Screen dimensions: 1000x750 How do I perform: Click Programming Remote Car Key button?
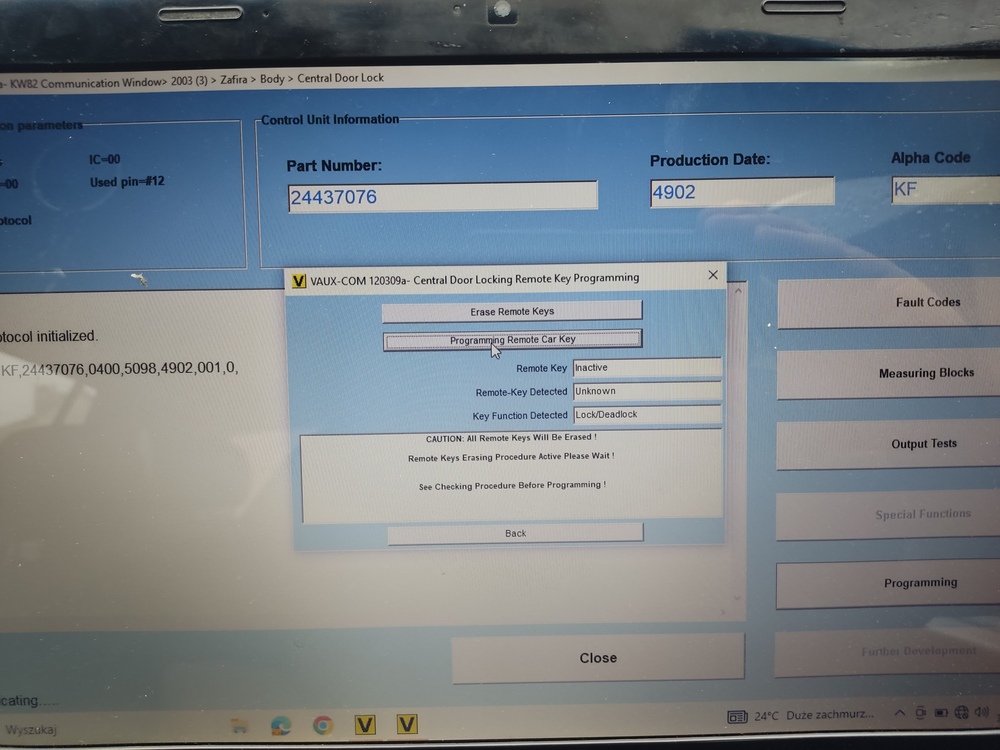click(512, 340)
